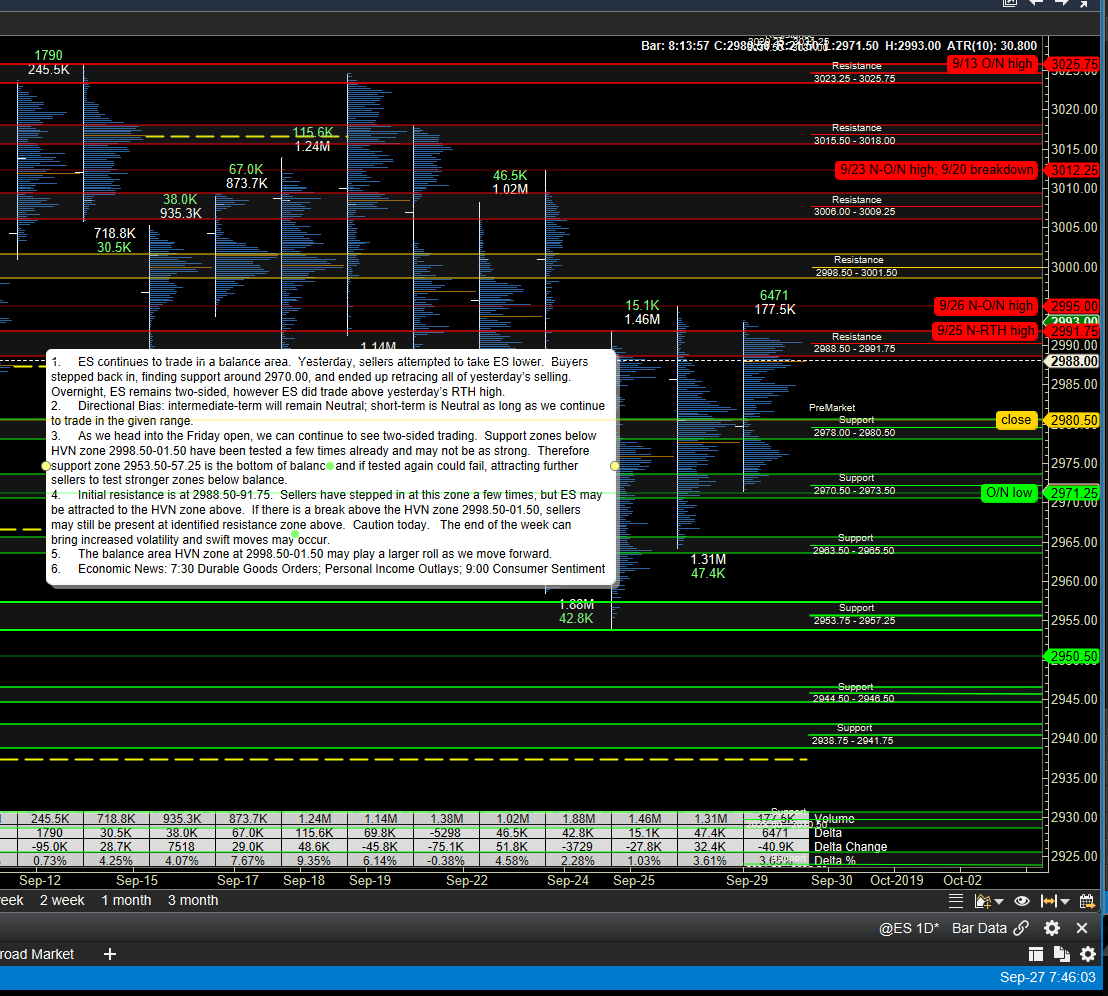Viewport: 1108px width, 996px height.
Task: Click Resistance 3006.00 - 3009.25 zone label
Action: point(855,206)
